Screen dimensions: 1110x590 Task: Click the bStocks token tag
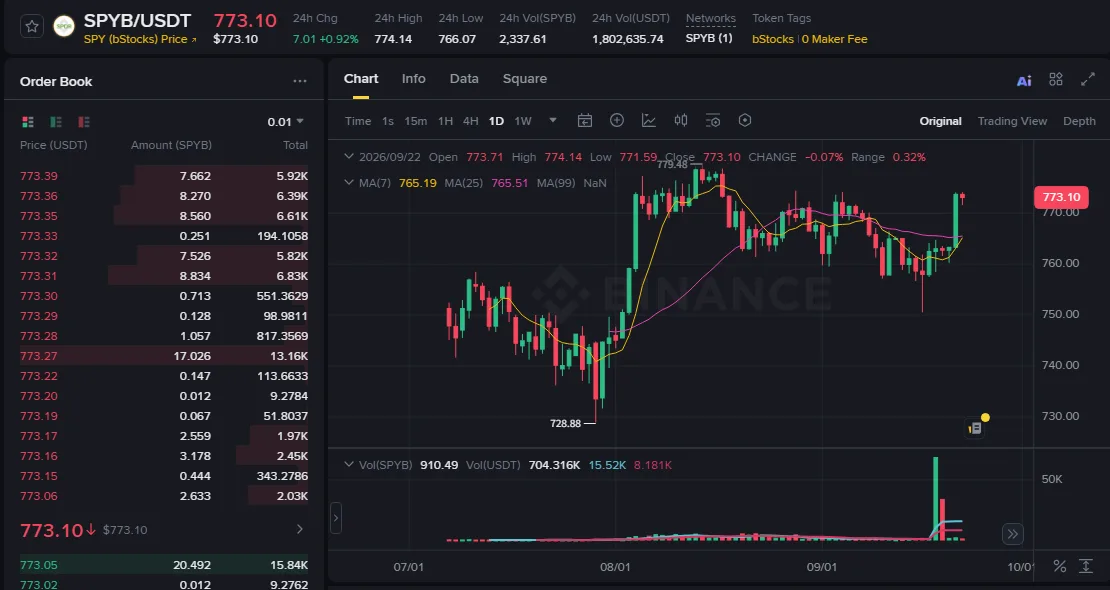pyautogui.click(x=773, y=39)
